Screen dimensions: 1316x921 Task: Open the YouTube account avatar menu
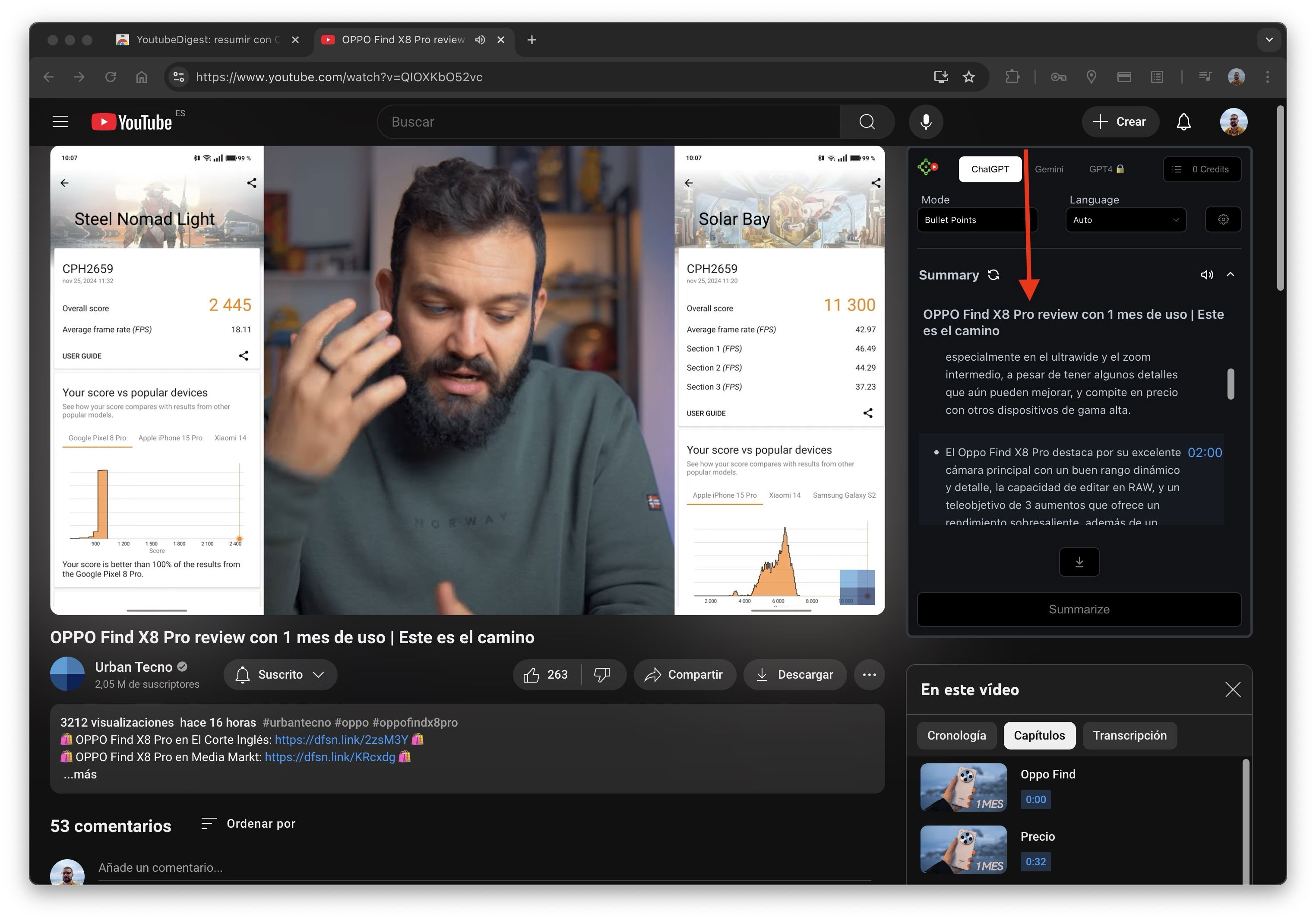[x=1234, y=121]
